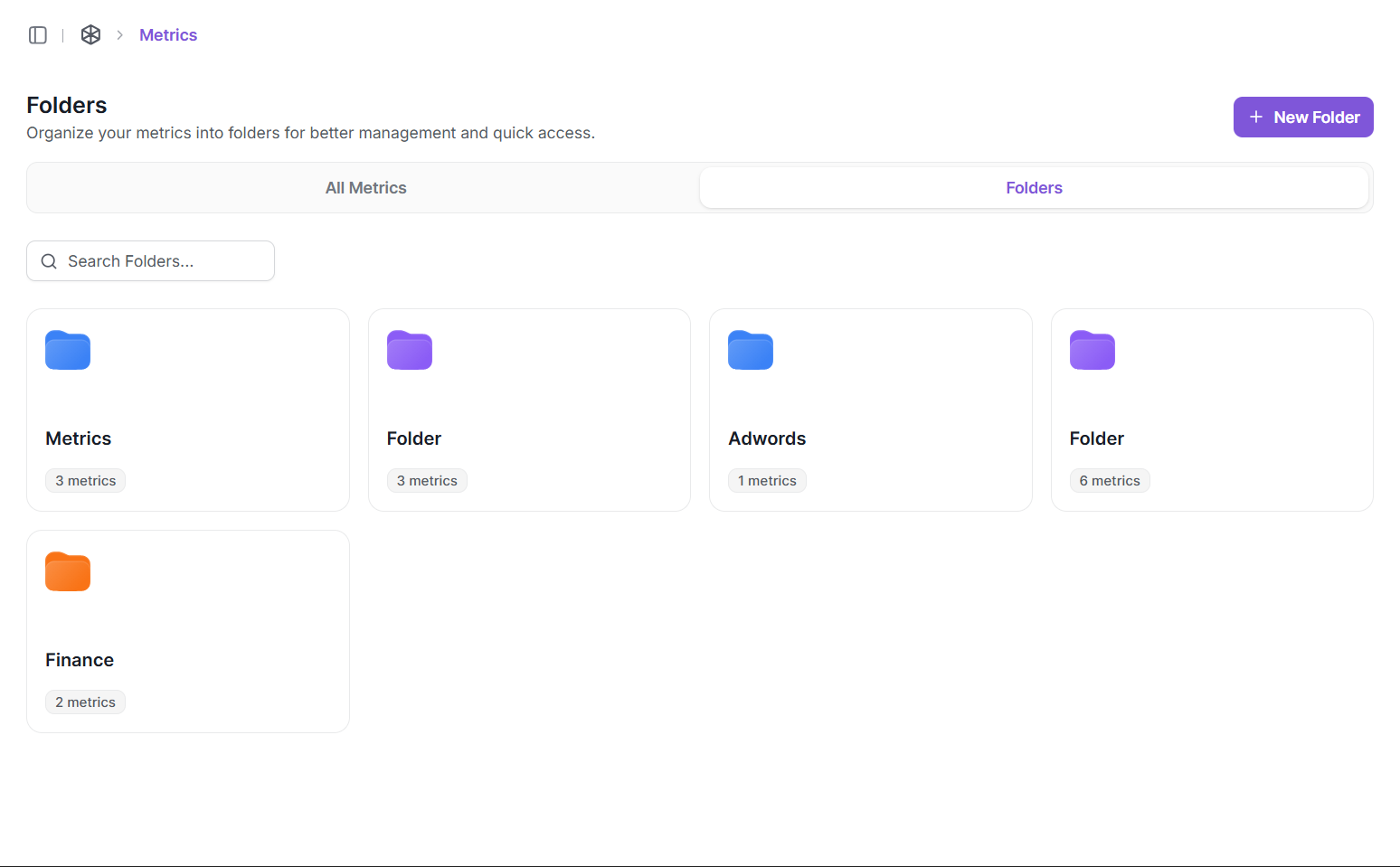Click the 1 metrics badge on Adwords
Viewport: 1400px width, 867px height.
(x=767, y=481)
